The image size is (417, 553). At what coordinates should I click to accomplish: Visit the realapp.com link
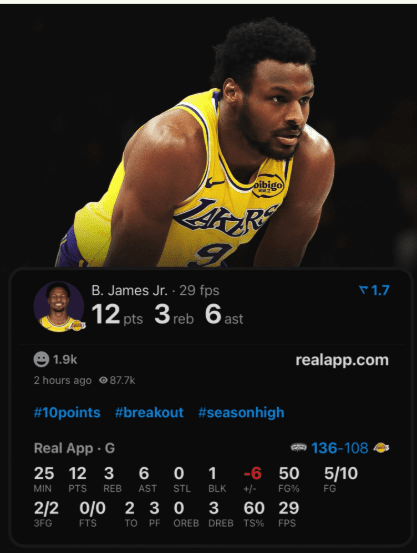pos(342,360)
